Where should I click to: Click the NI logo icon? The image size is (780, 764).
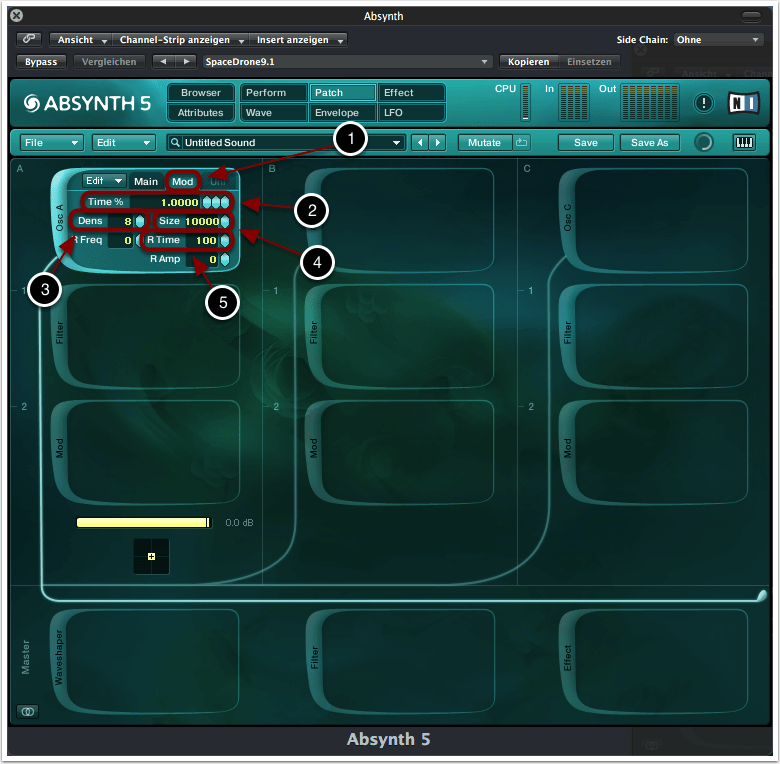742,103
